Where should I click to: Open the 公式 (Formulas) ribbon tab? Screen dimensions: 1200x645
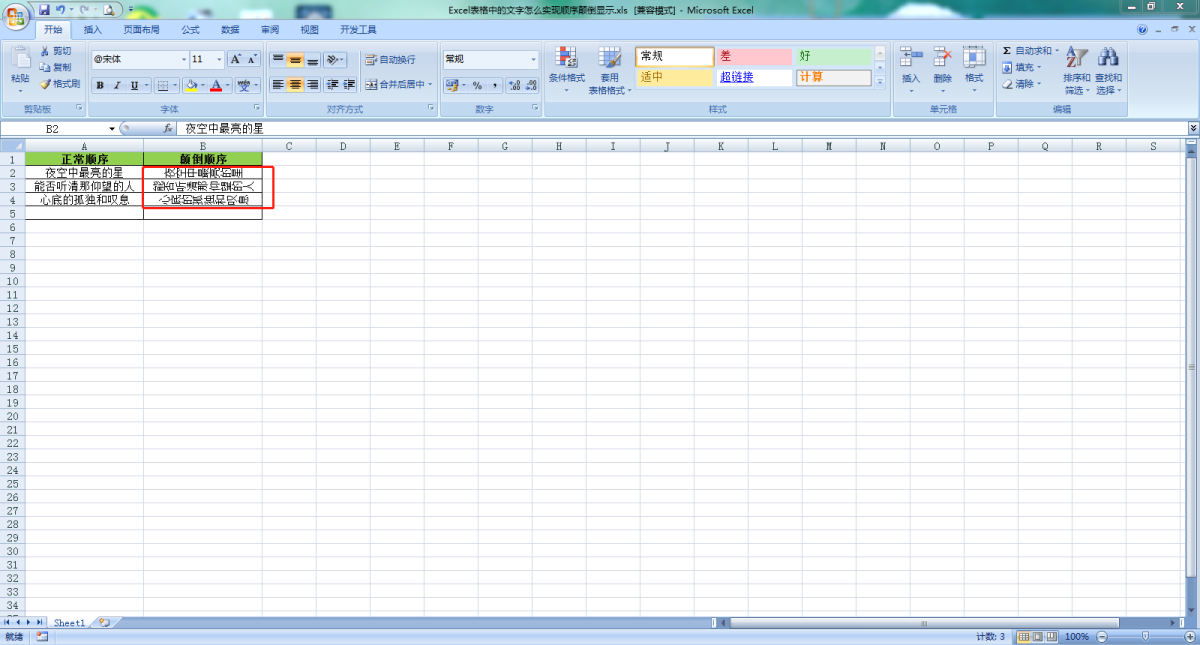190,30
